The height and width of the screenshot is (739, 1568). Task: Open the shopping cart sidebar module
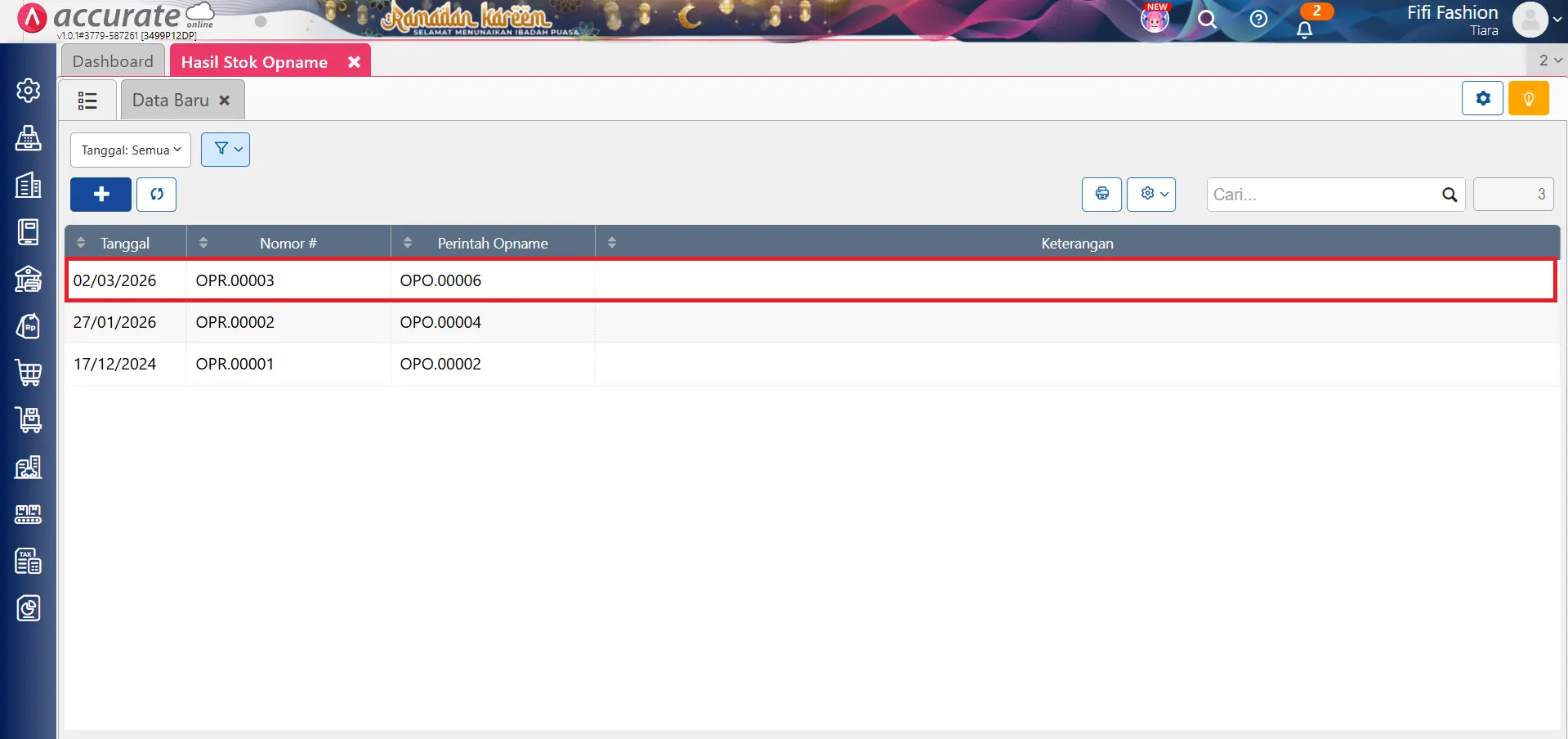point(29,373)
